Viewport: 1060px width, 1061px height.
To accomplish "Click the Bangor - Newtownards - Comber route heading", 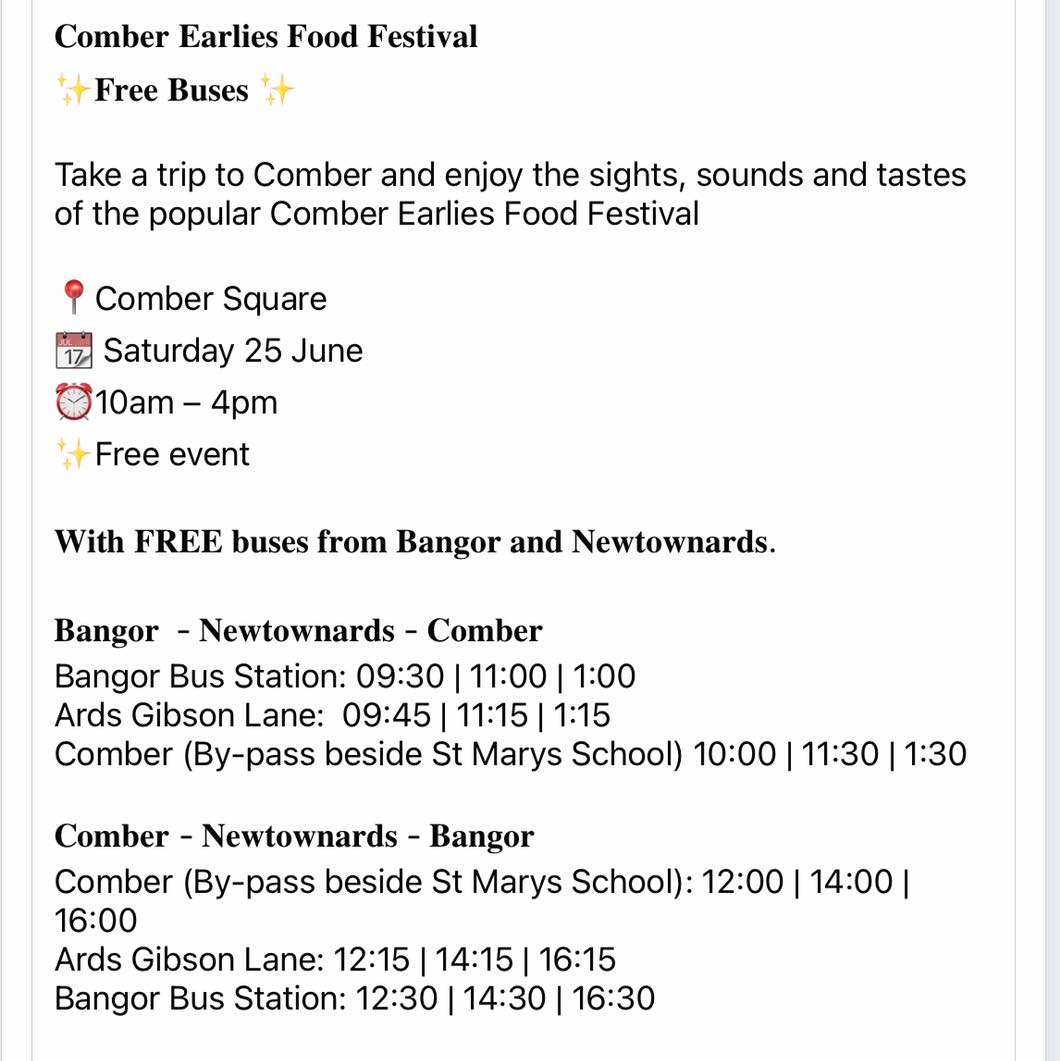I will 298,631.
